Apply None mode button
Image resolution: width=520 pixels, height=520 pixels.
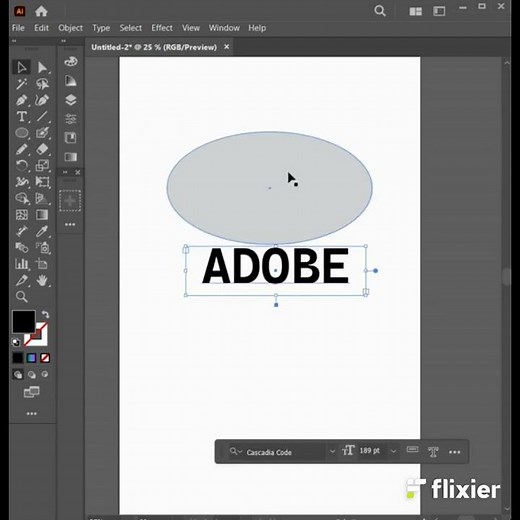pyautogui.click(x=45, y=358)
